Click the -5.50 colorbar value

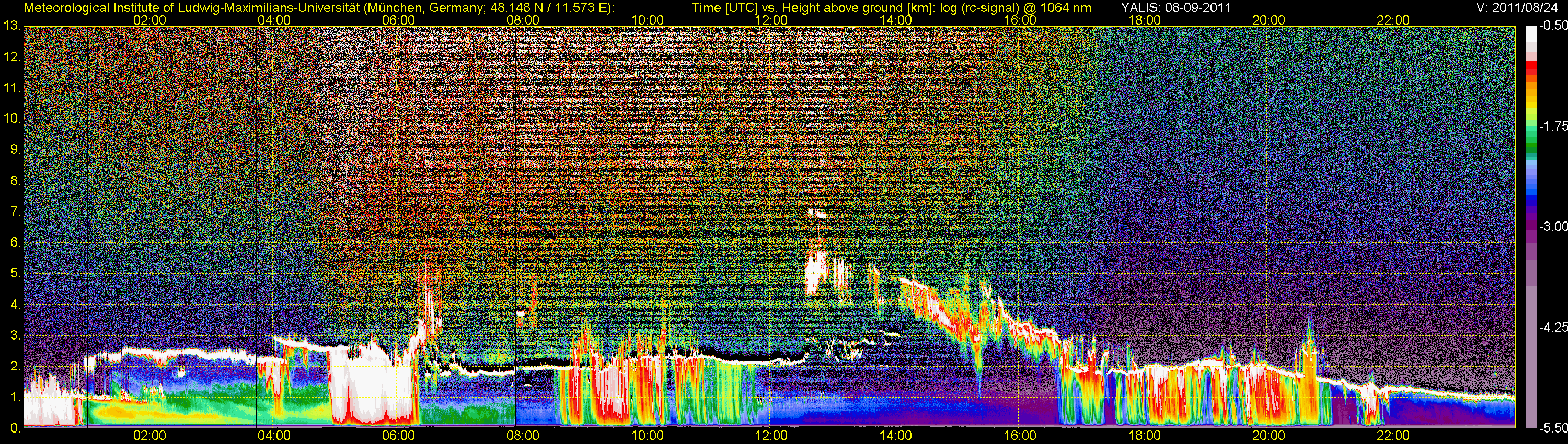coord(1553,428)
